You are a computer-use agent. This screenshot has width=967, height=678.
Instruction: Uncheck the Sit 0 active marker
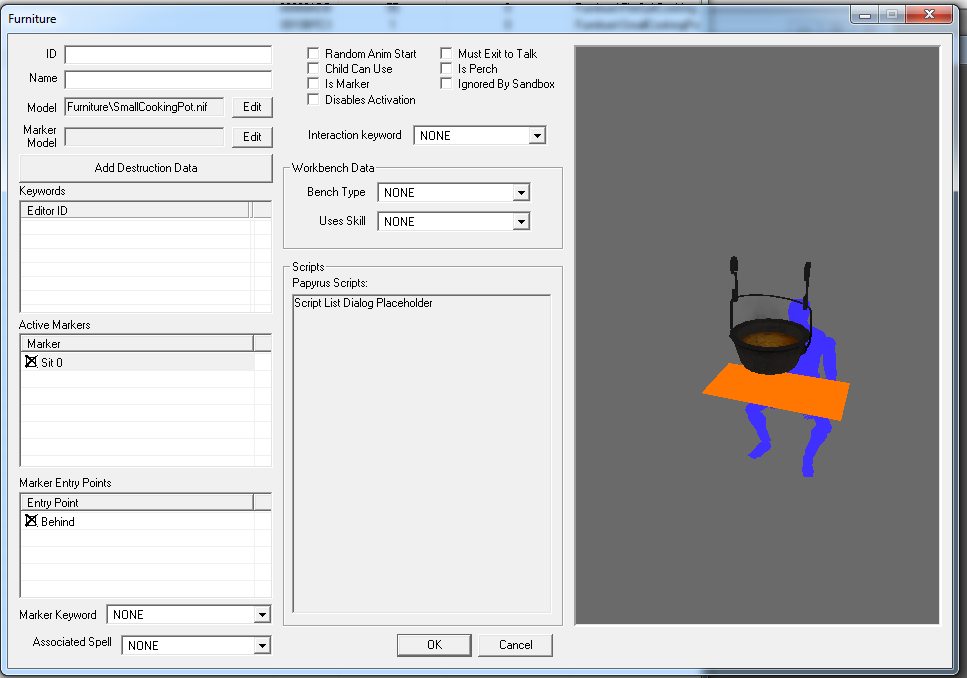(x=30, y=363)
